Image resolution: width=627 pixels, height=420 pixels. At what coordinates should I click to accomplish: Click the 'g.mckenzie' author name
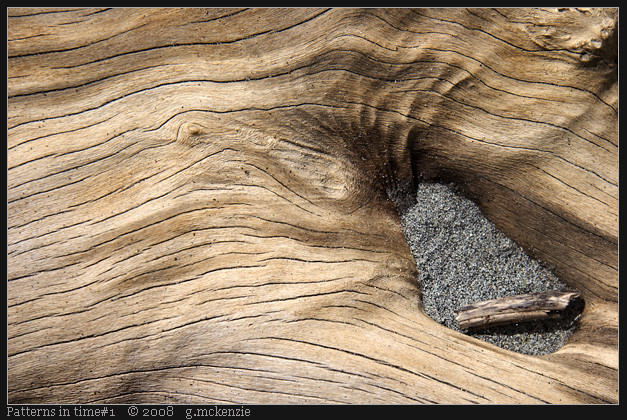tap(218, 412)
